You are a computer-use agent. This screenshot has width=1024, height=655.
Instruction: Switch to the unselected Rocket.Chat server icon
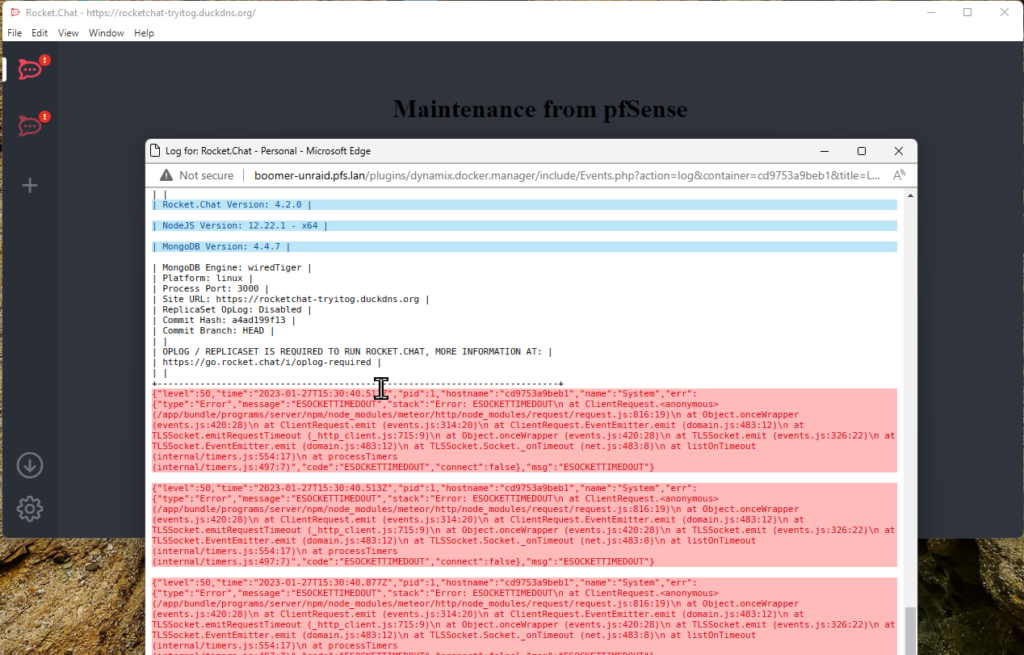(x=29, y=125)
